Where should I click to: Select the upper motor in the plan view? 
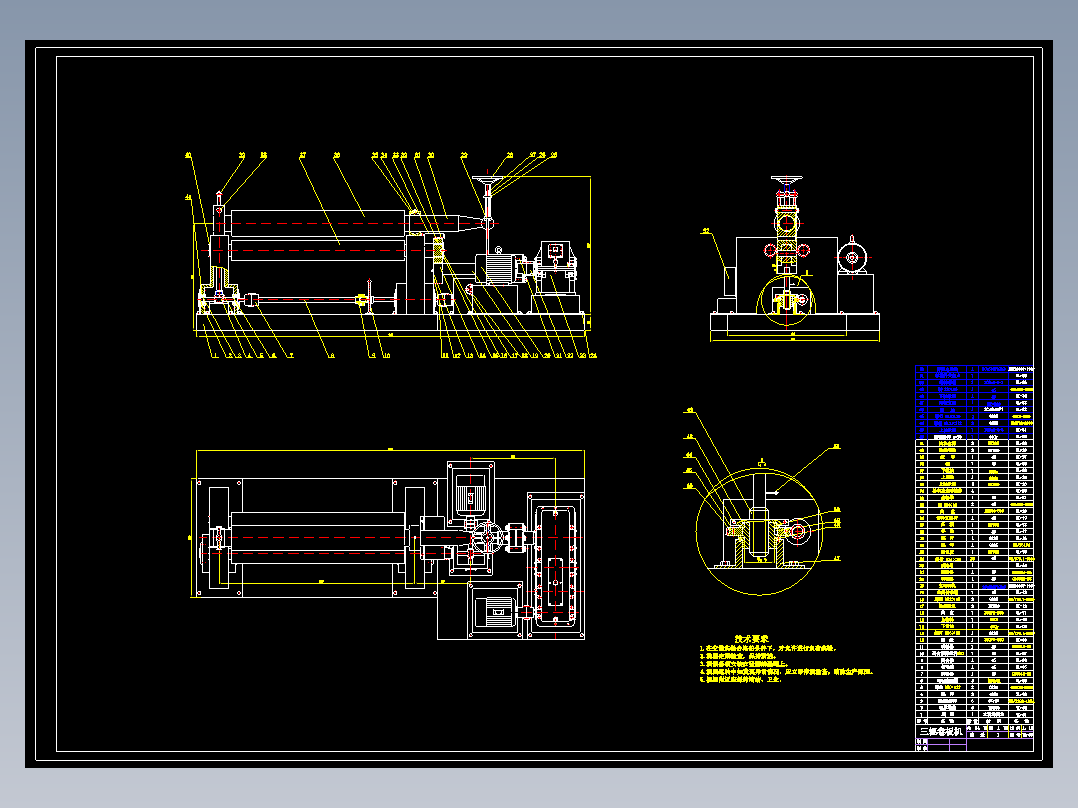click(x=471, y=495)
